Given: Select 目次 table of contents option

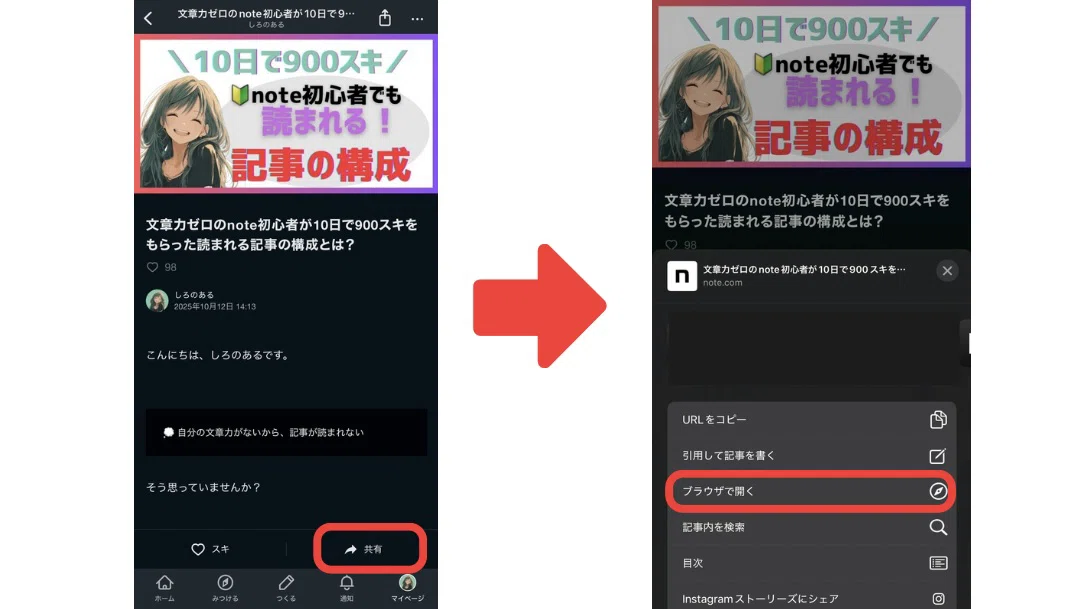Looking at the screenshot, I should pos(811,563).
